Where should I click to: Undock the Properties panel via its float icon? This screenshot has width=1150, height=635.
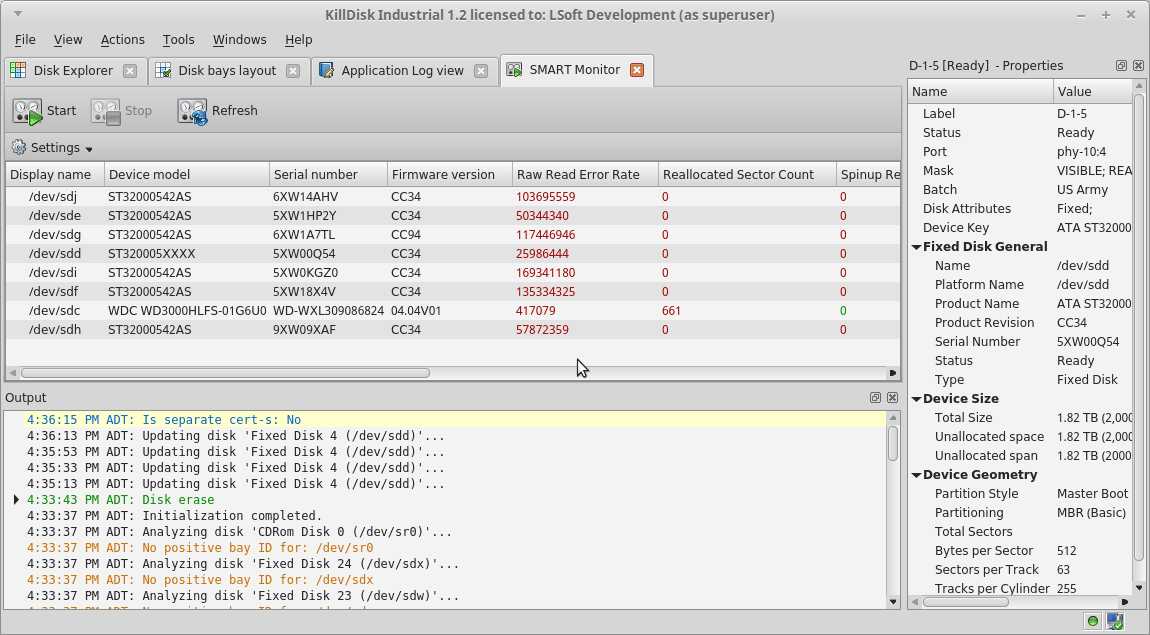click(1121, 65)
